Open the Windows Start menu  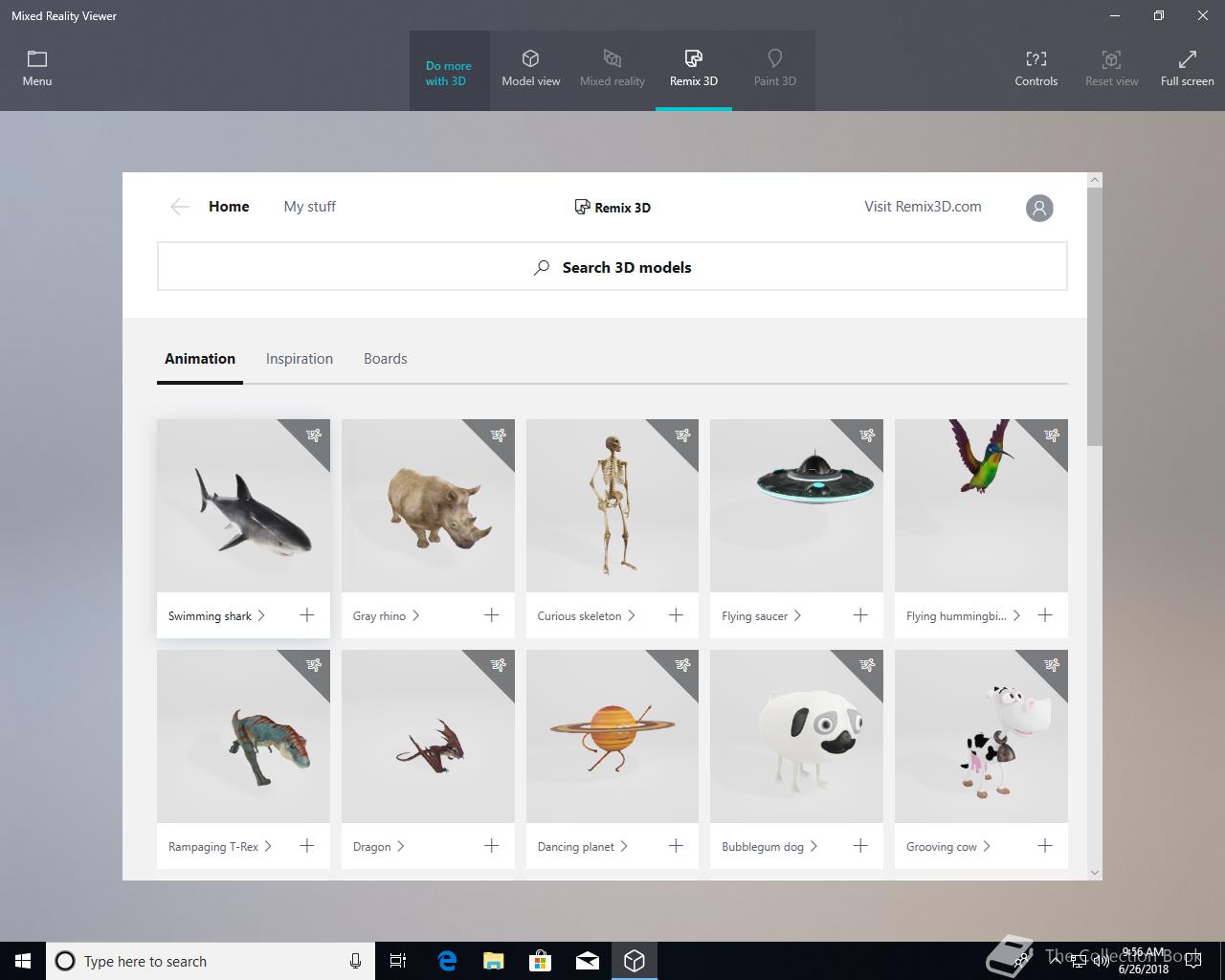pyautogui.click(x=23, y=961)
